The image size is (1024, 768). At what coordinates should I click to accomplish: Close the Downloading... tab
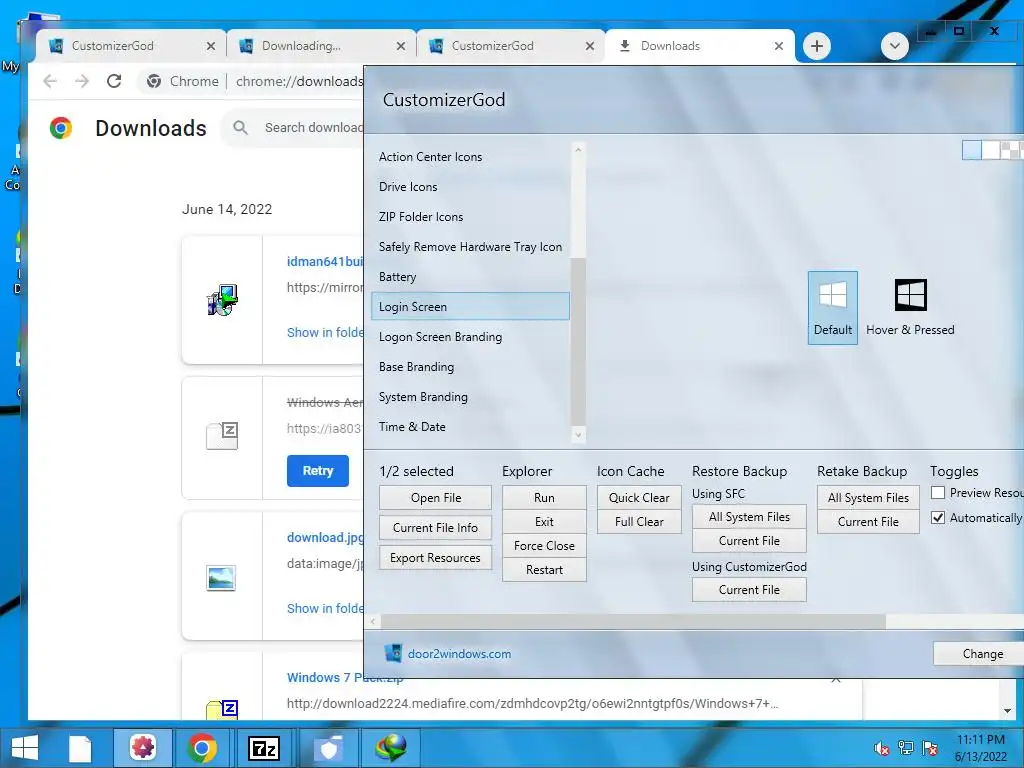[401, 46]
